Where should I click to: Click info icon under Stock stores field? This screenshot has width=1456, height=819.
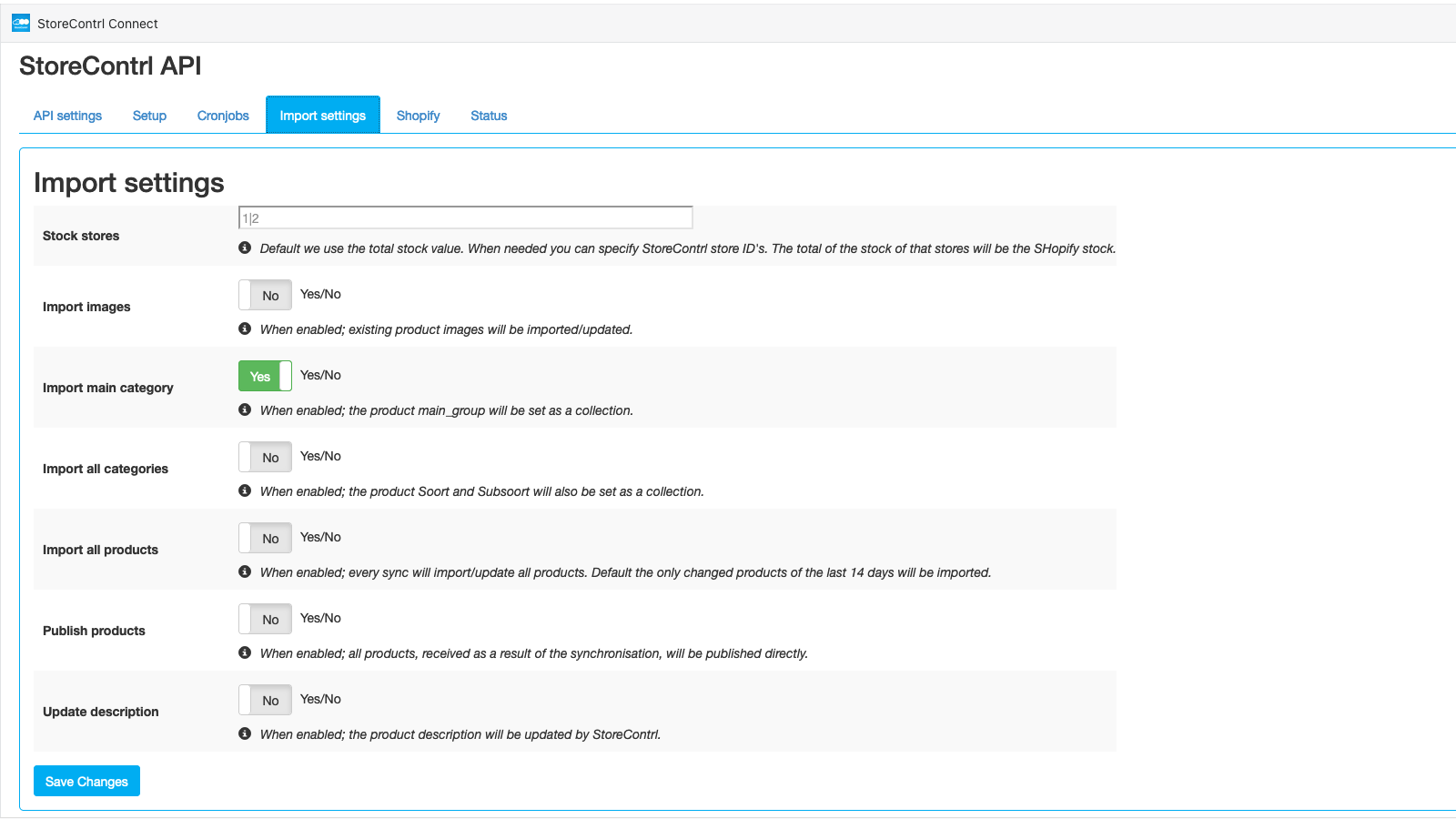tap(245, 248)
